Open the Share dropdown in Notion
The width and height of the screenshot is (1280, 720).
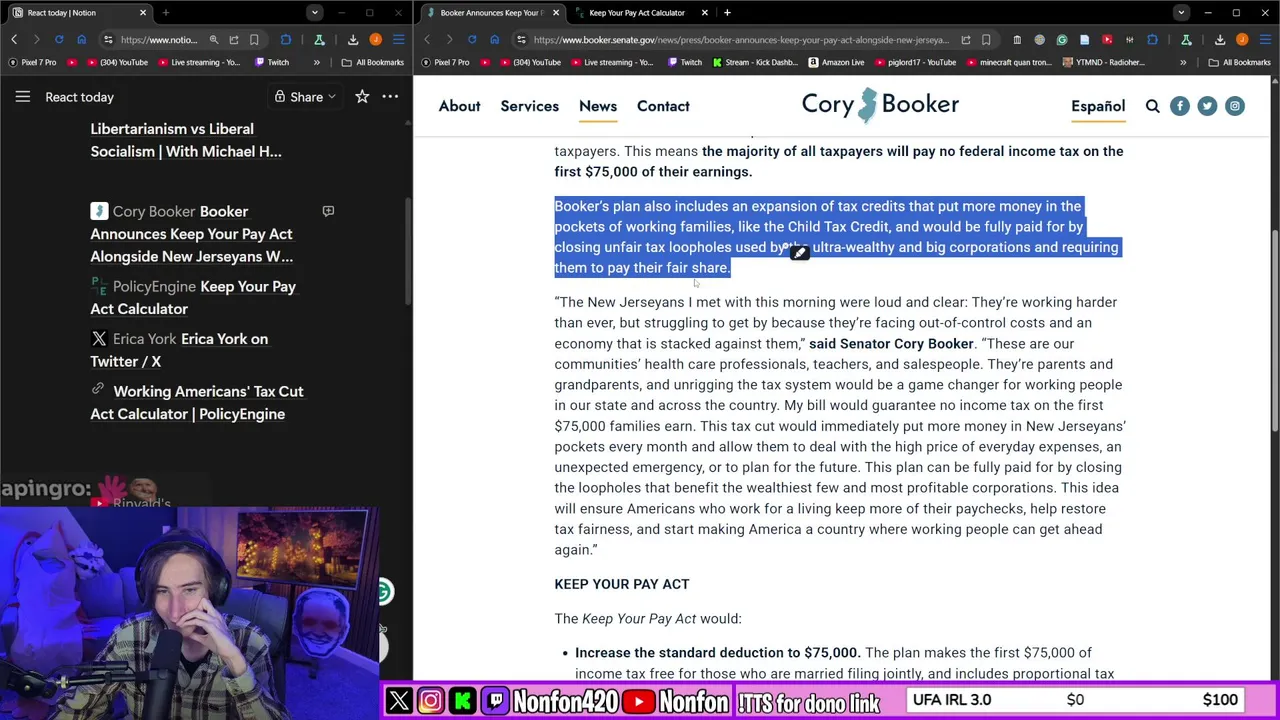pyautogui.click(x=306, y=97)
